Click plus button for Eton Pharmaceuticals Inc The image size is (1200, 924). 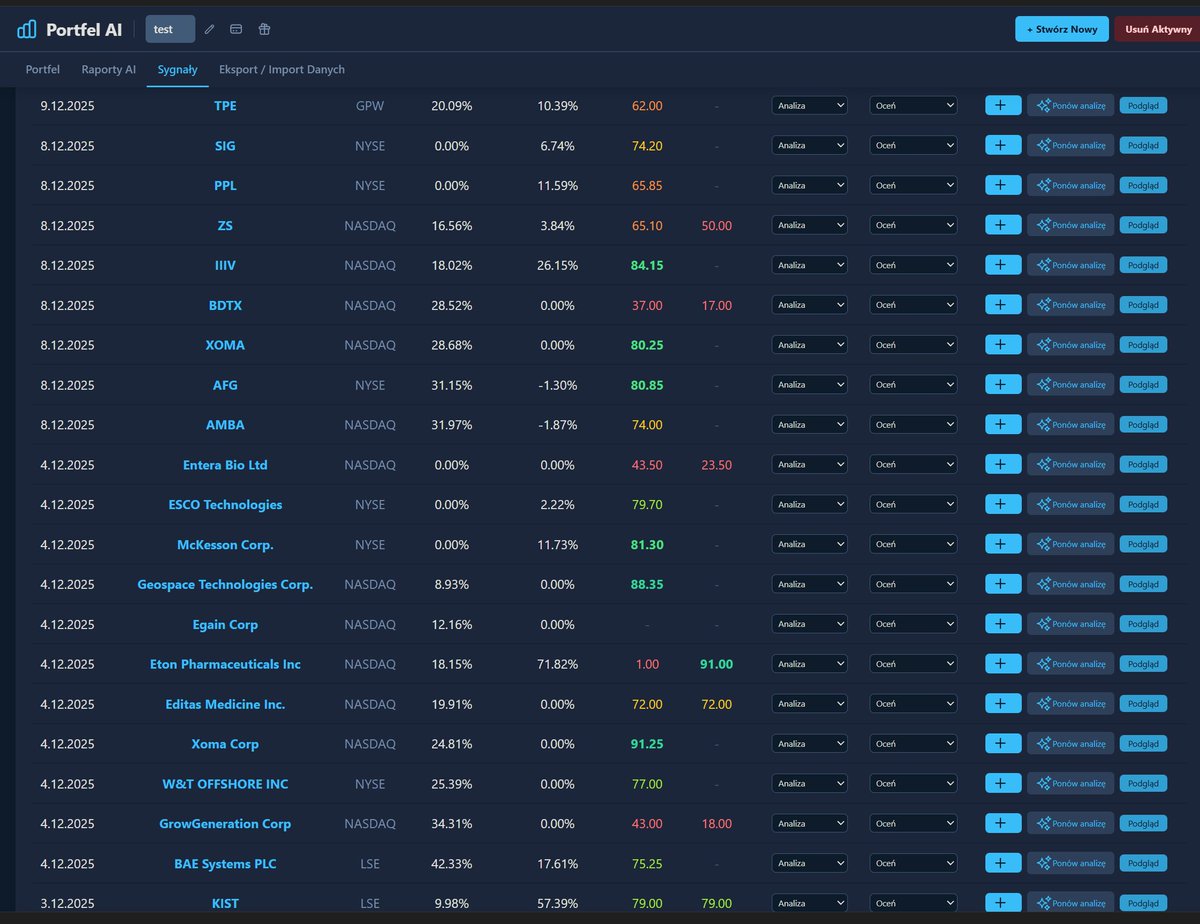coord(1003,664)
